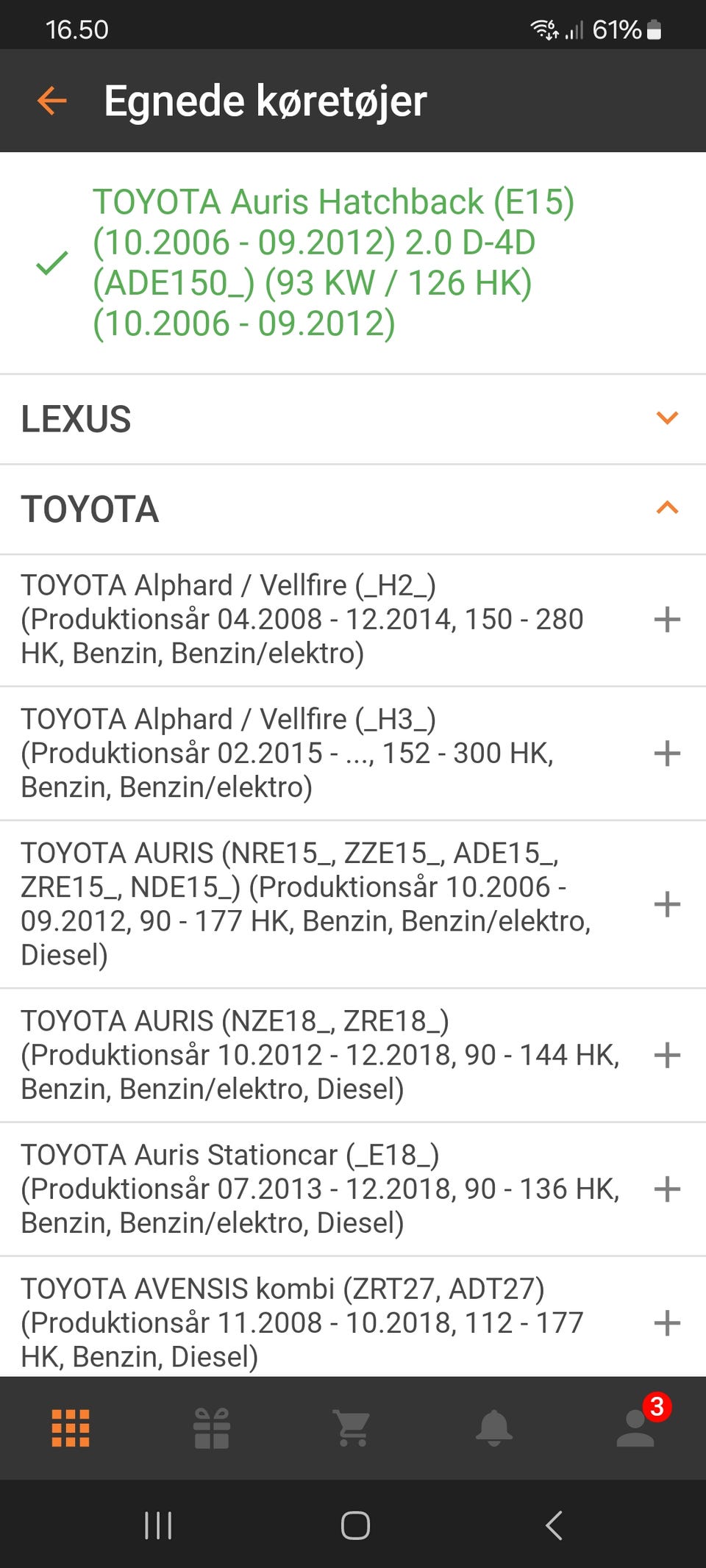Tap the Android system back chevron

point(554,1525)
